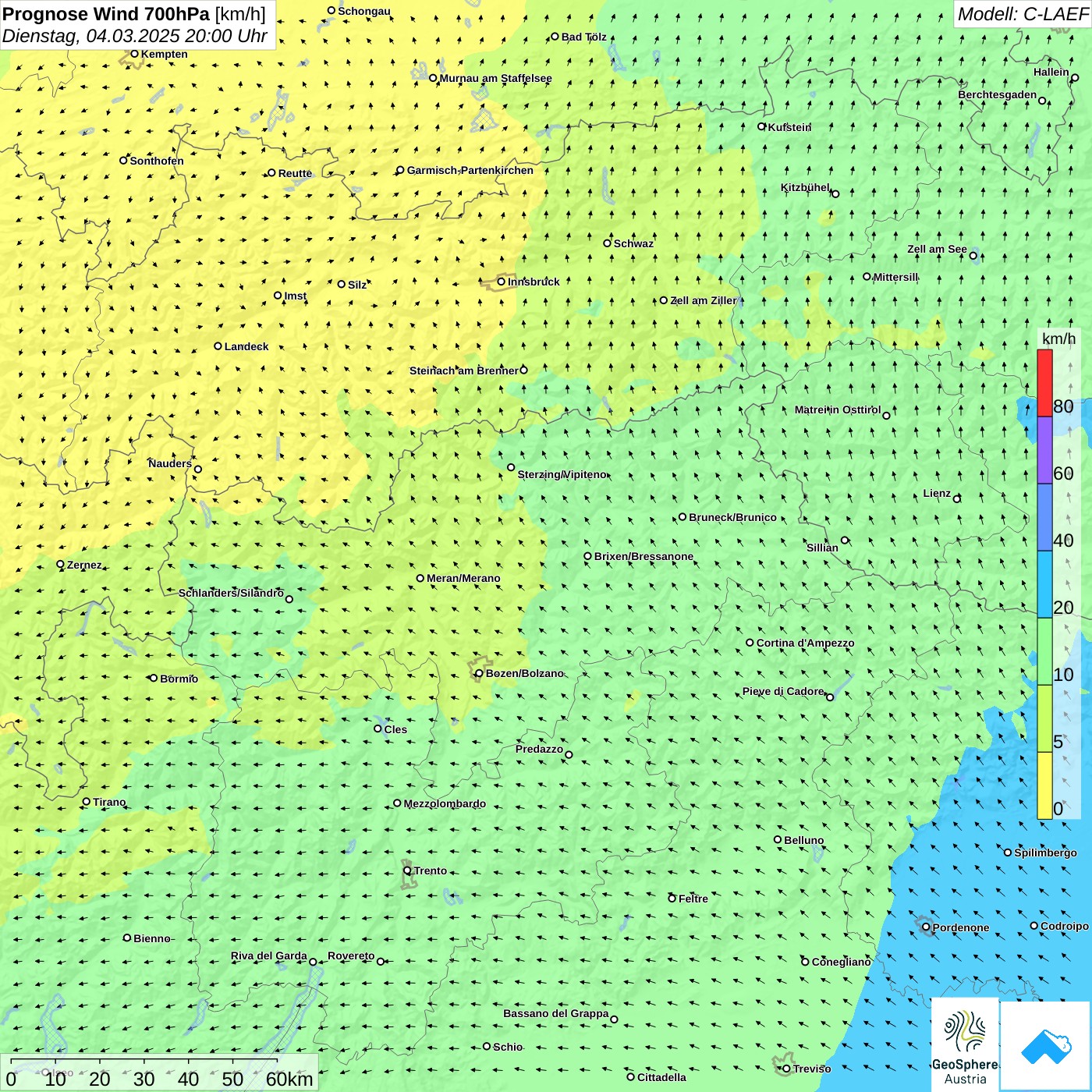Click the 'Codroipo' label
The height and width of the screenshot is (1092, 1092).
[x=1065, y=926]
